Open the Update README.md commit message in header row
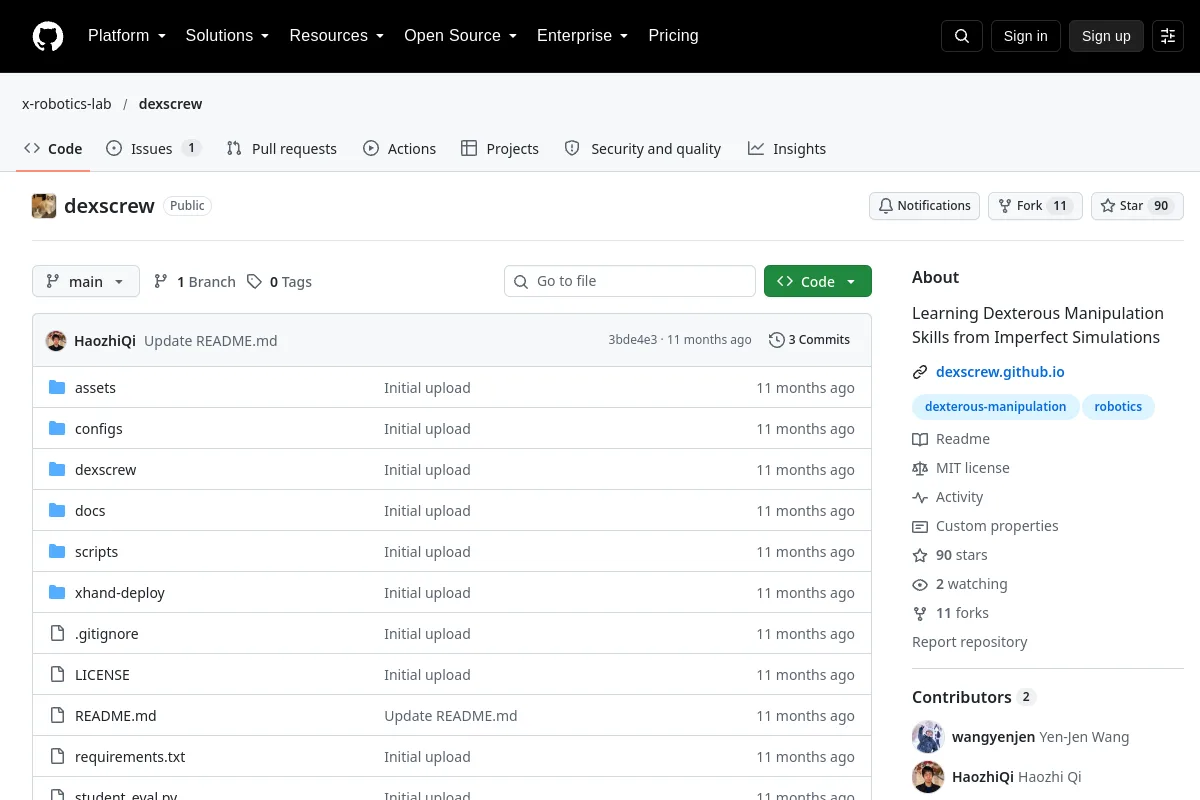Screen dimensions: 1200x800 coord(210,341)
